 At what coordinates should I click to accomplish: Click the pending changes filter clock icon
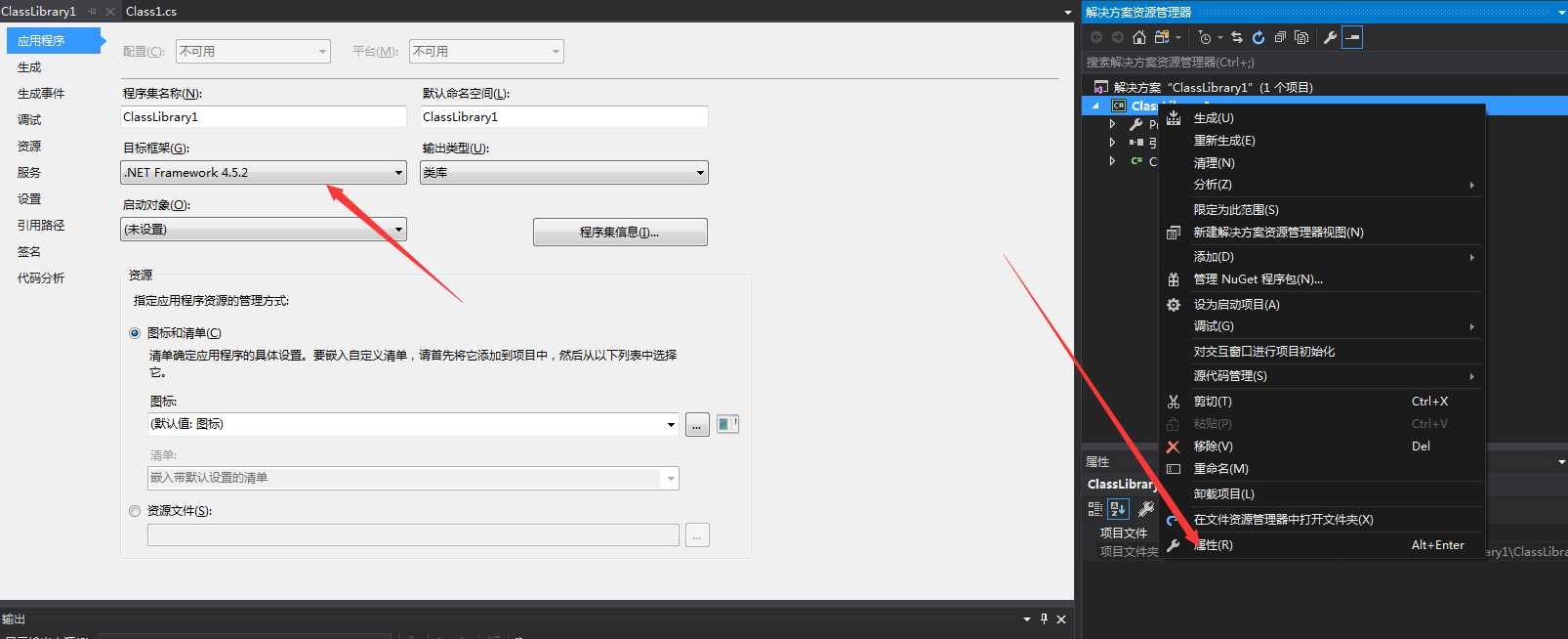[1205, 37]
